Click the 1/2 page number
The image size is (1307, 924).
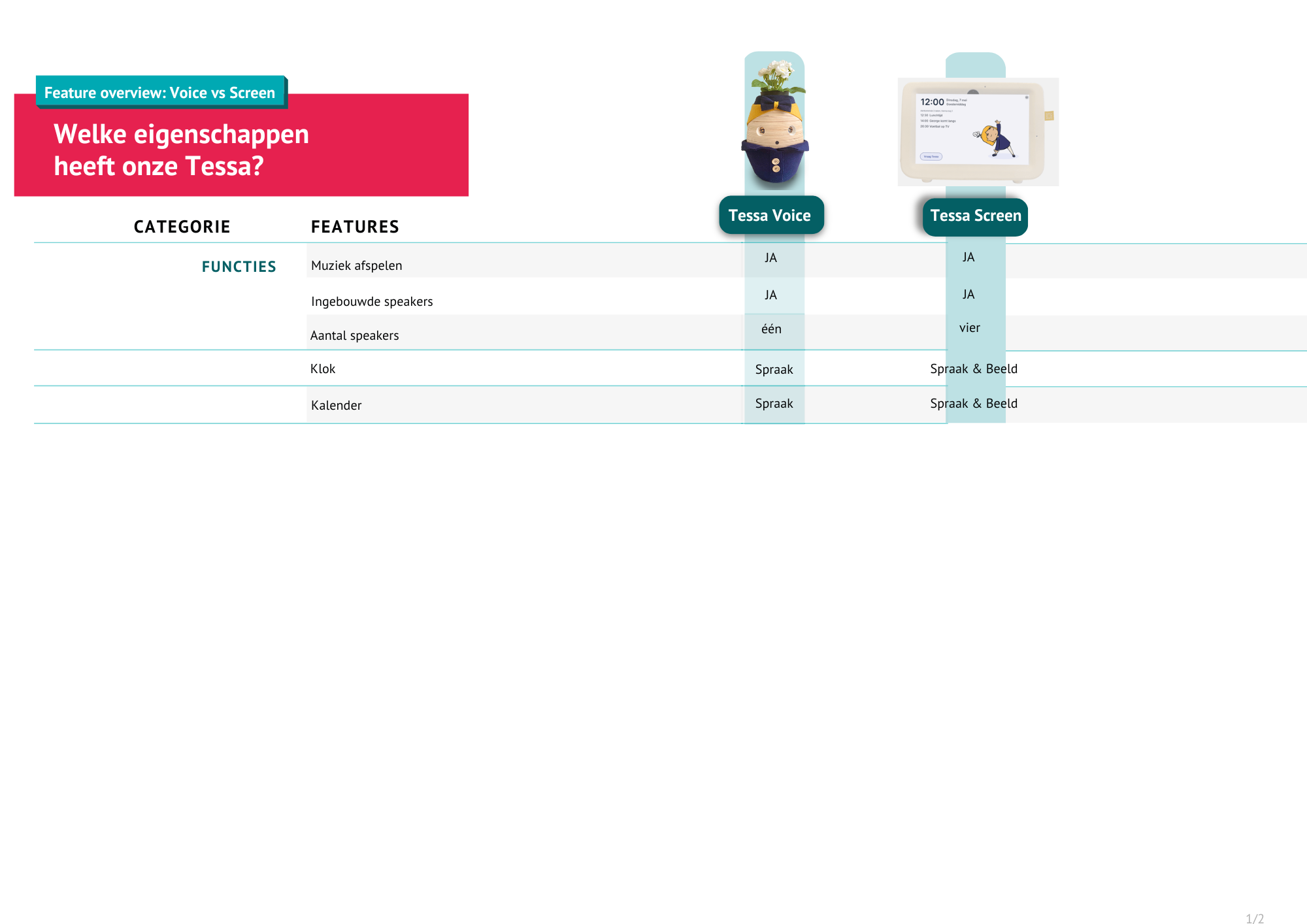1255,918
